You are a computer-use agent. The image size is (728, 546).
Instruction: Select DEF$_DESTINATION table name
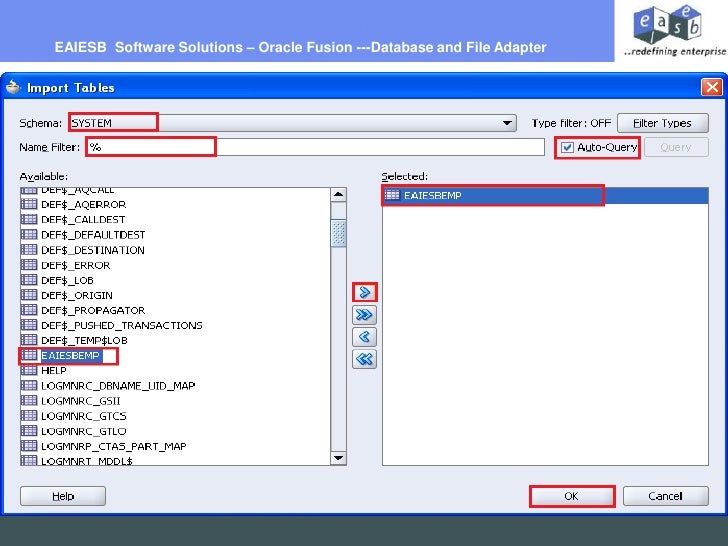point(93,250)
